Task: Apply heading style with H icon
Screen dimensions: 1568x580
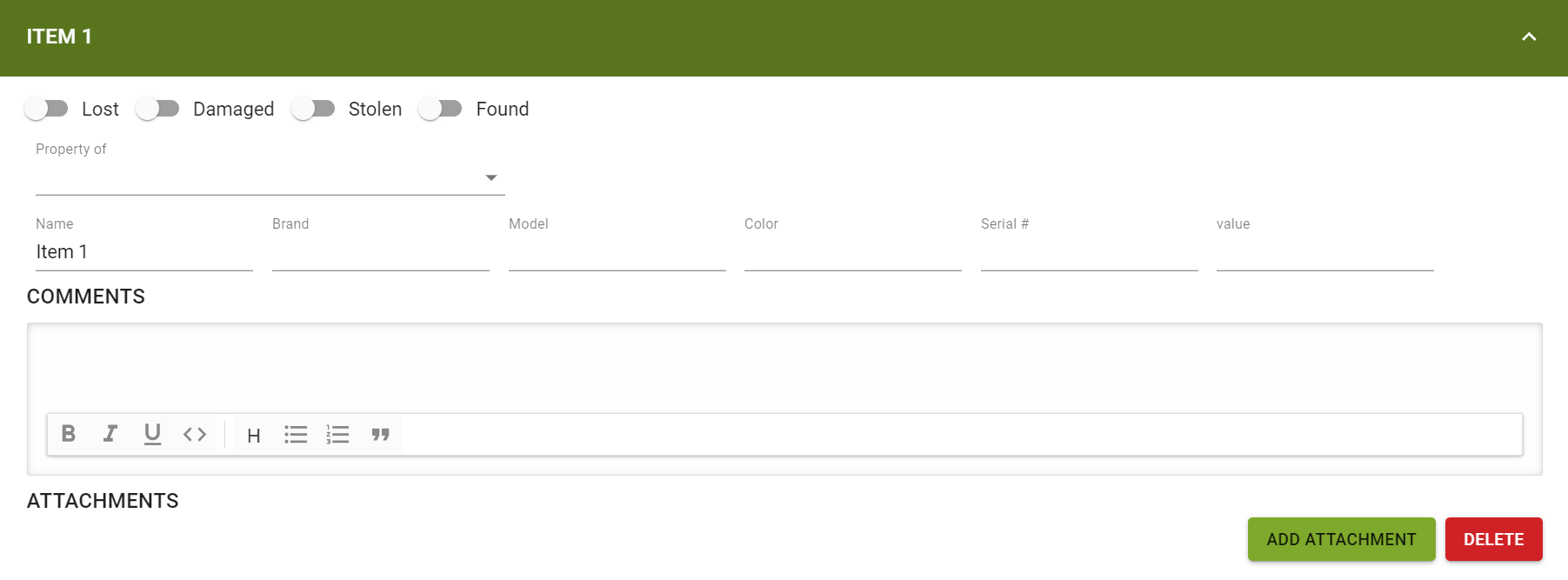Action: pos(254,436)
